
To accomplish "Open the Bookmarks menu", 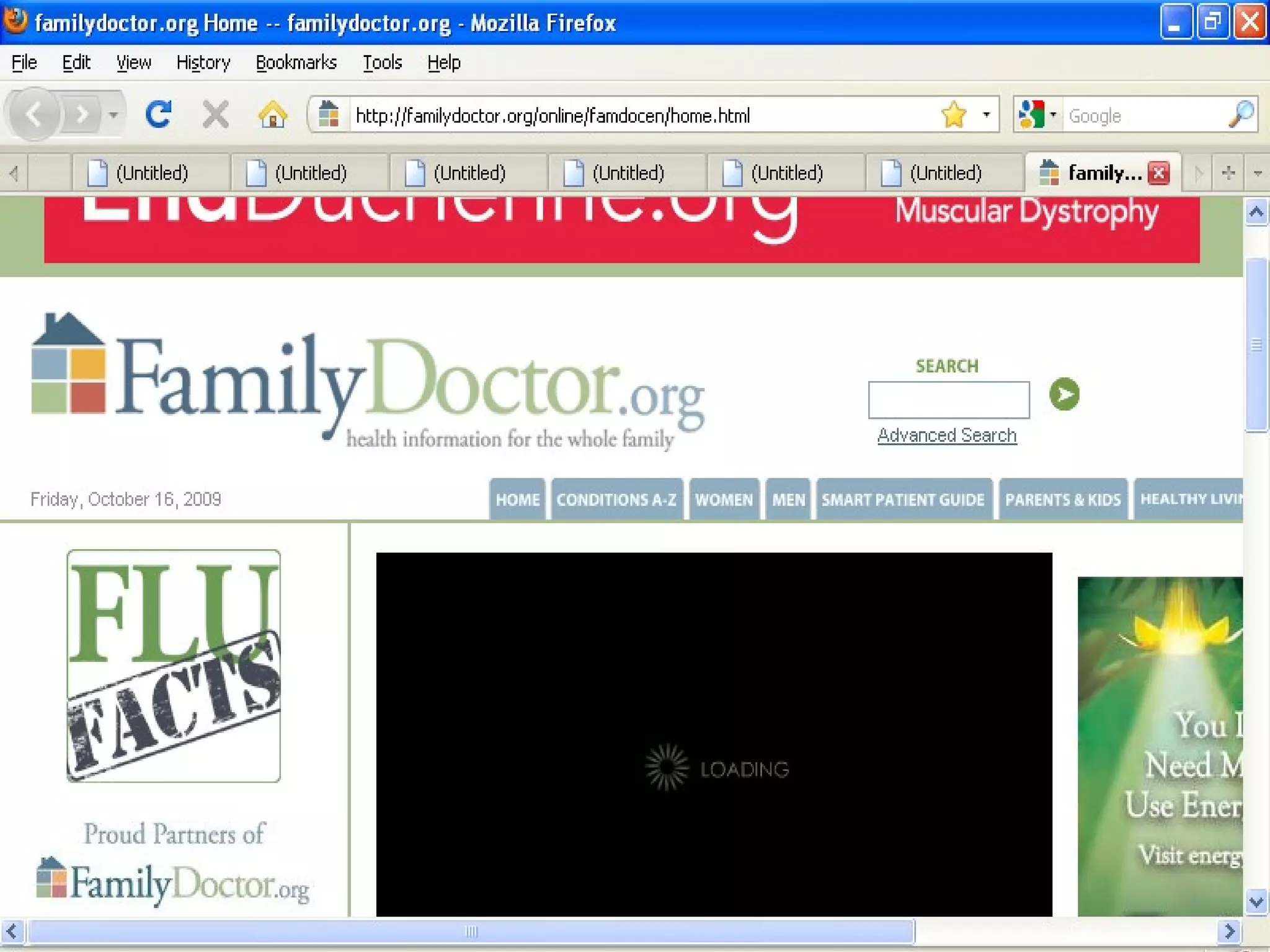I will pyautogui.click(x=296, y=63).
